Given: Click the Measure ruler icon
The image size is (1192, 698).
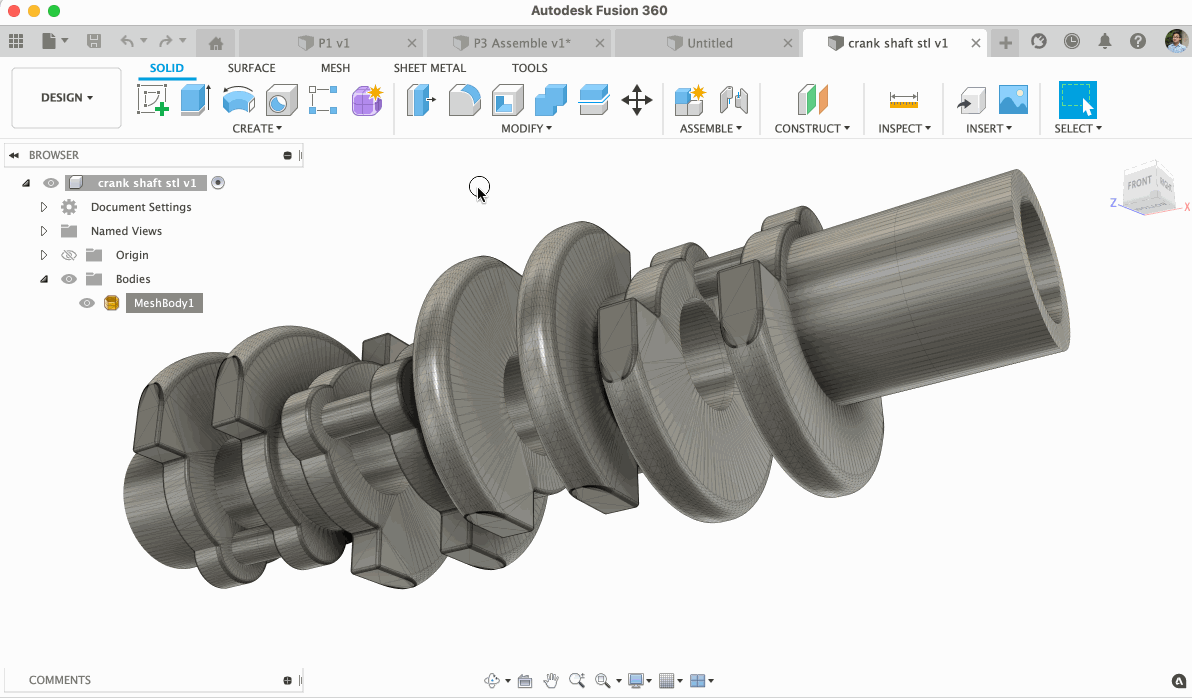Looking at the screenshot, I should pyautogui.click(x=903, y=100).
